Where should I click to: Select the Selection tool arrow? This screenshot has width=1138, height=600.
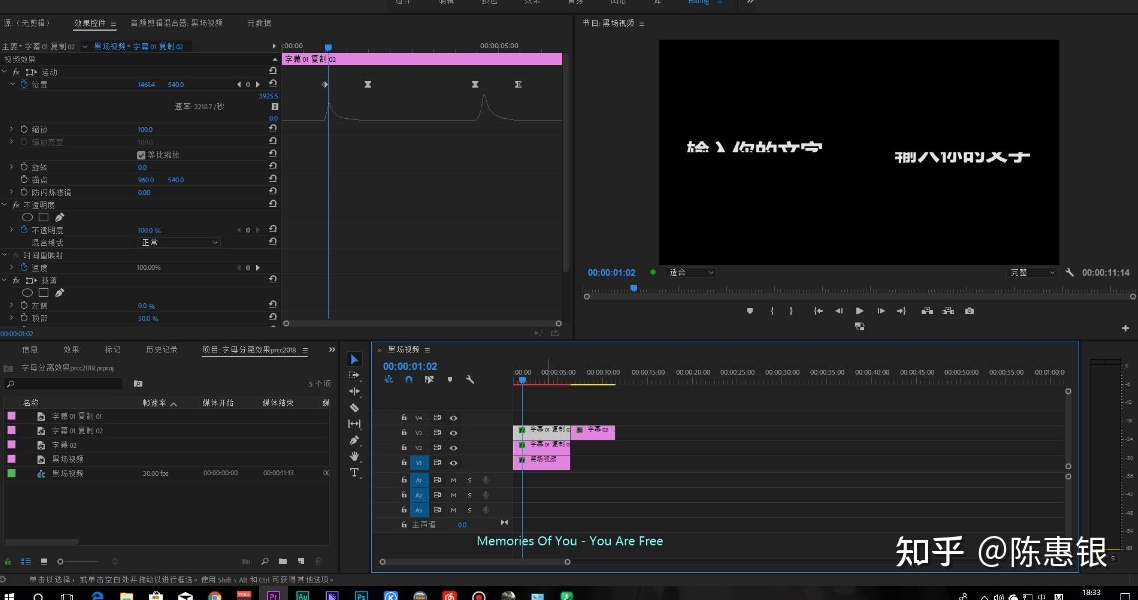354,360
